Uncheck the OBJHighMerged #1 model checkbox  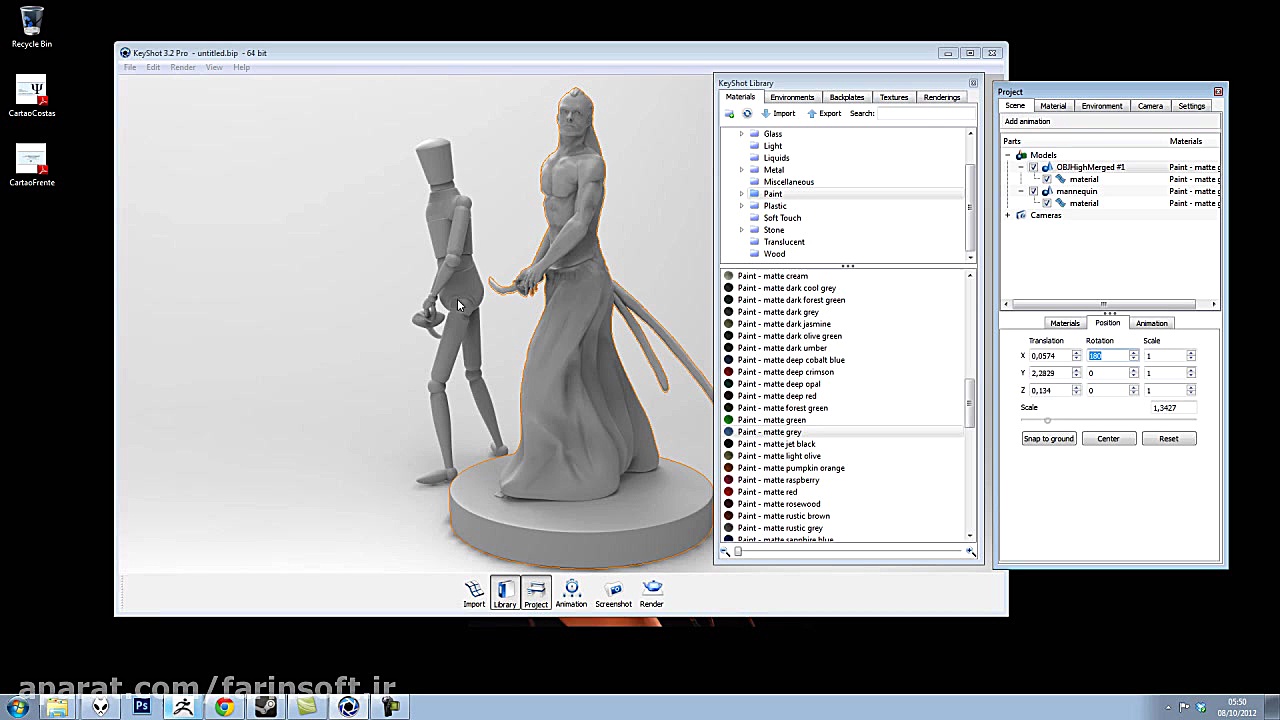pyautogui.click(x=1033, y=167)
